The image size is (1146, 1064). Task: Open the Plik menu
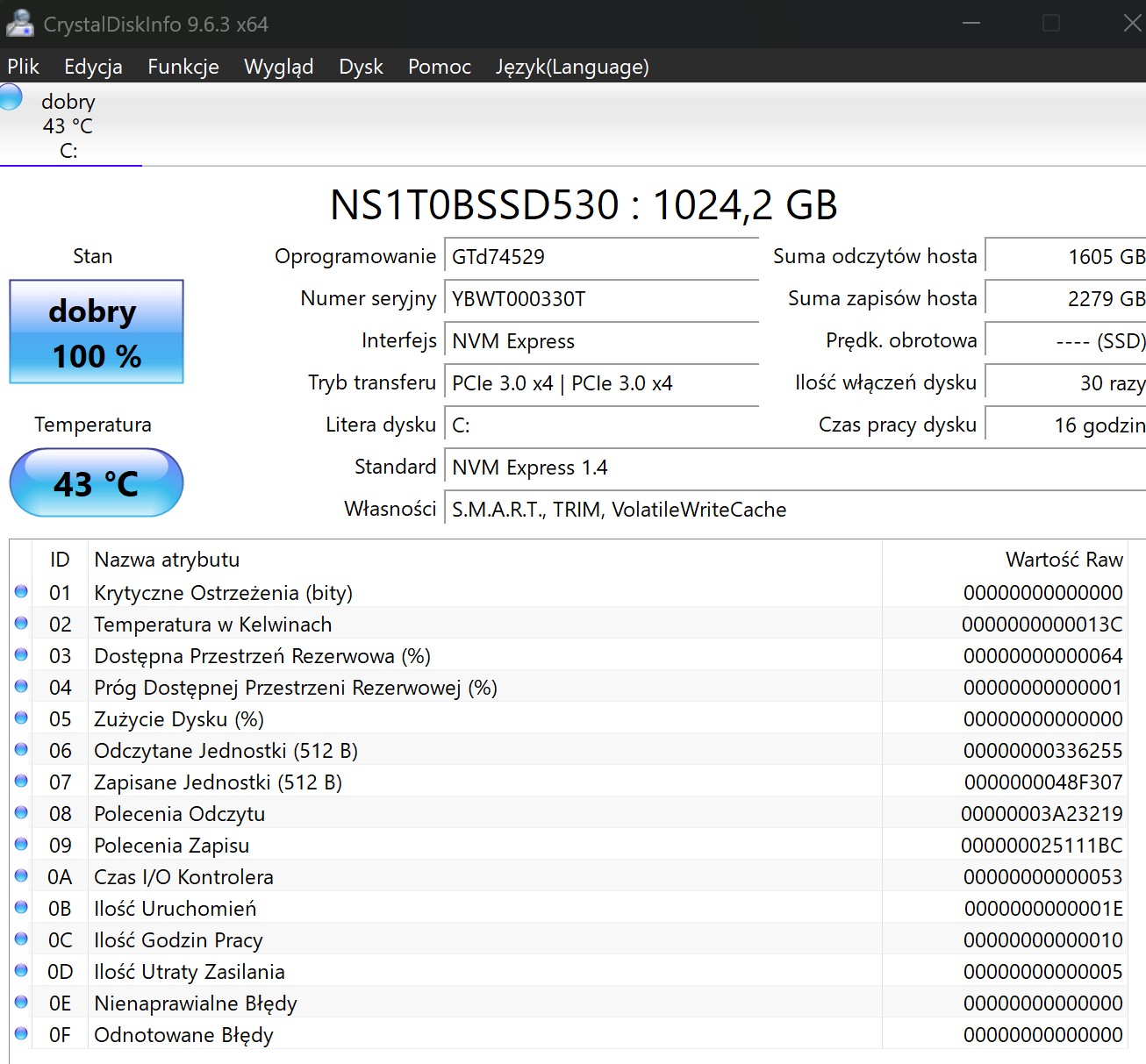pyautogui.click(x=24, y=67)
